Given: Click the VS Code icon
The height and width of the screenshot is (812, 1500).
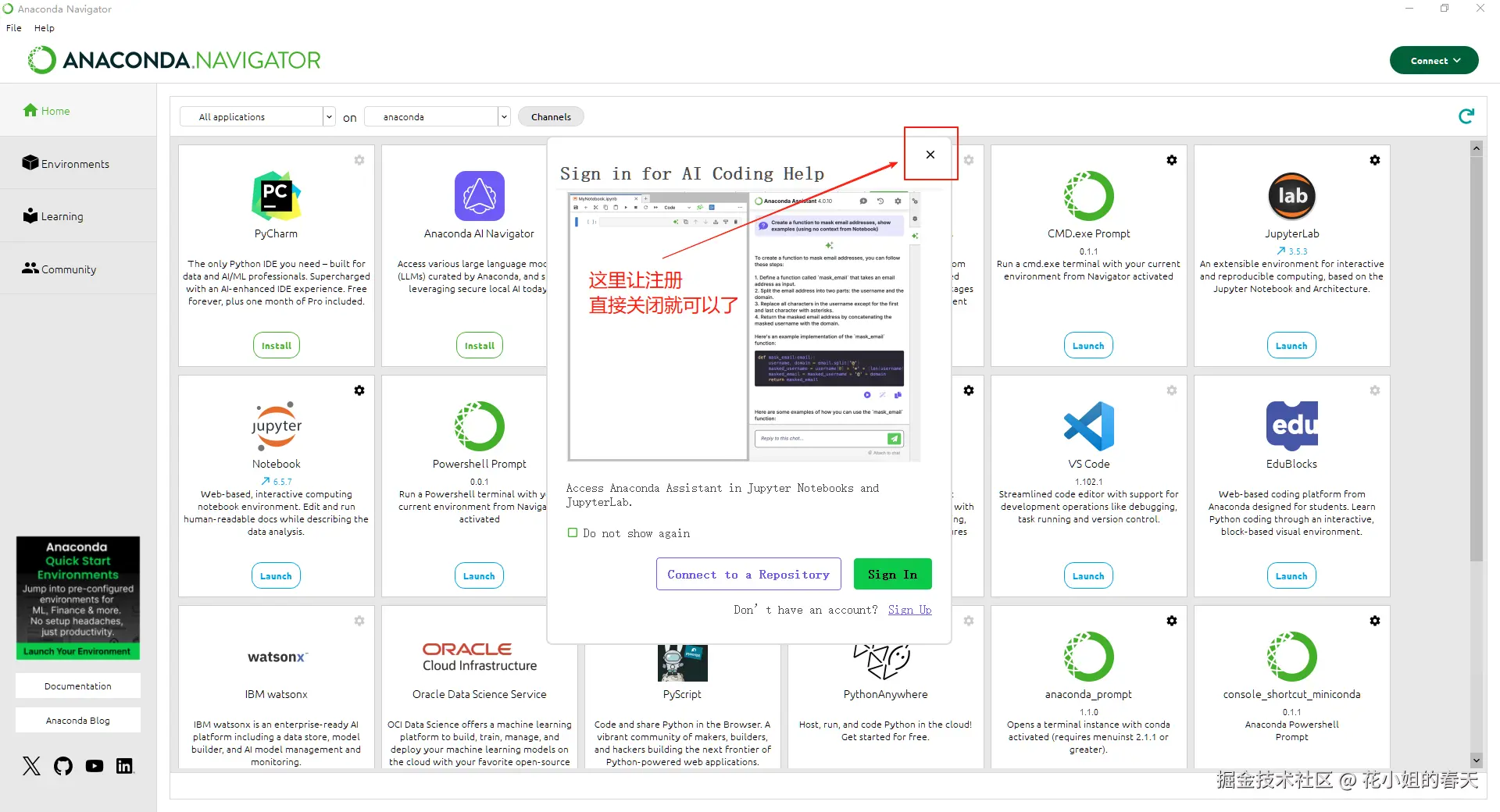Looking at the screenshot, I should tap(1088, 426).
